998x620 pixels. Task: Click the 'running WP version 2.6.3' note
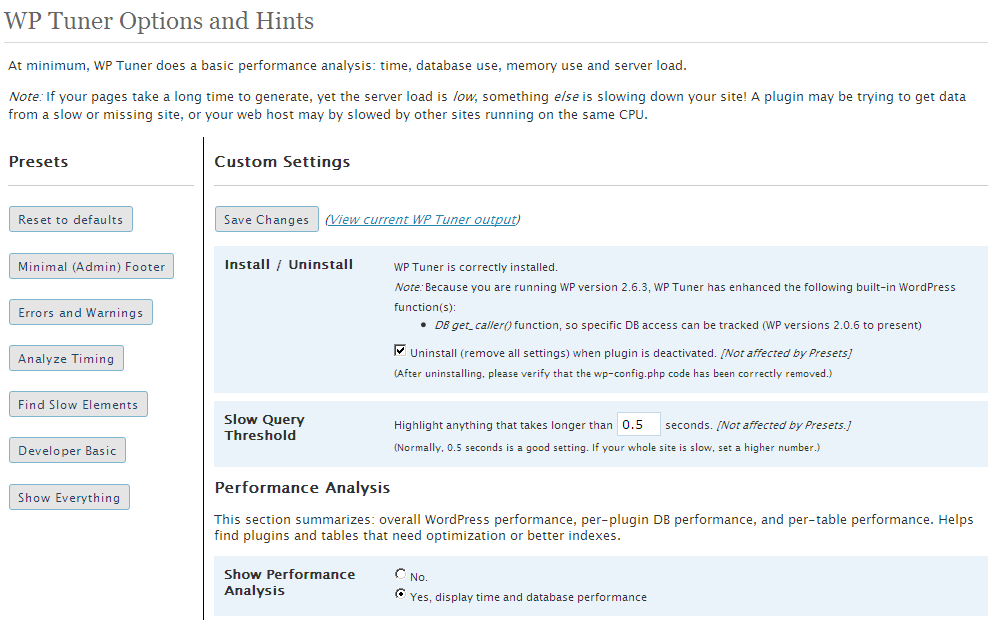coord(675,297)
